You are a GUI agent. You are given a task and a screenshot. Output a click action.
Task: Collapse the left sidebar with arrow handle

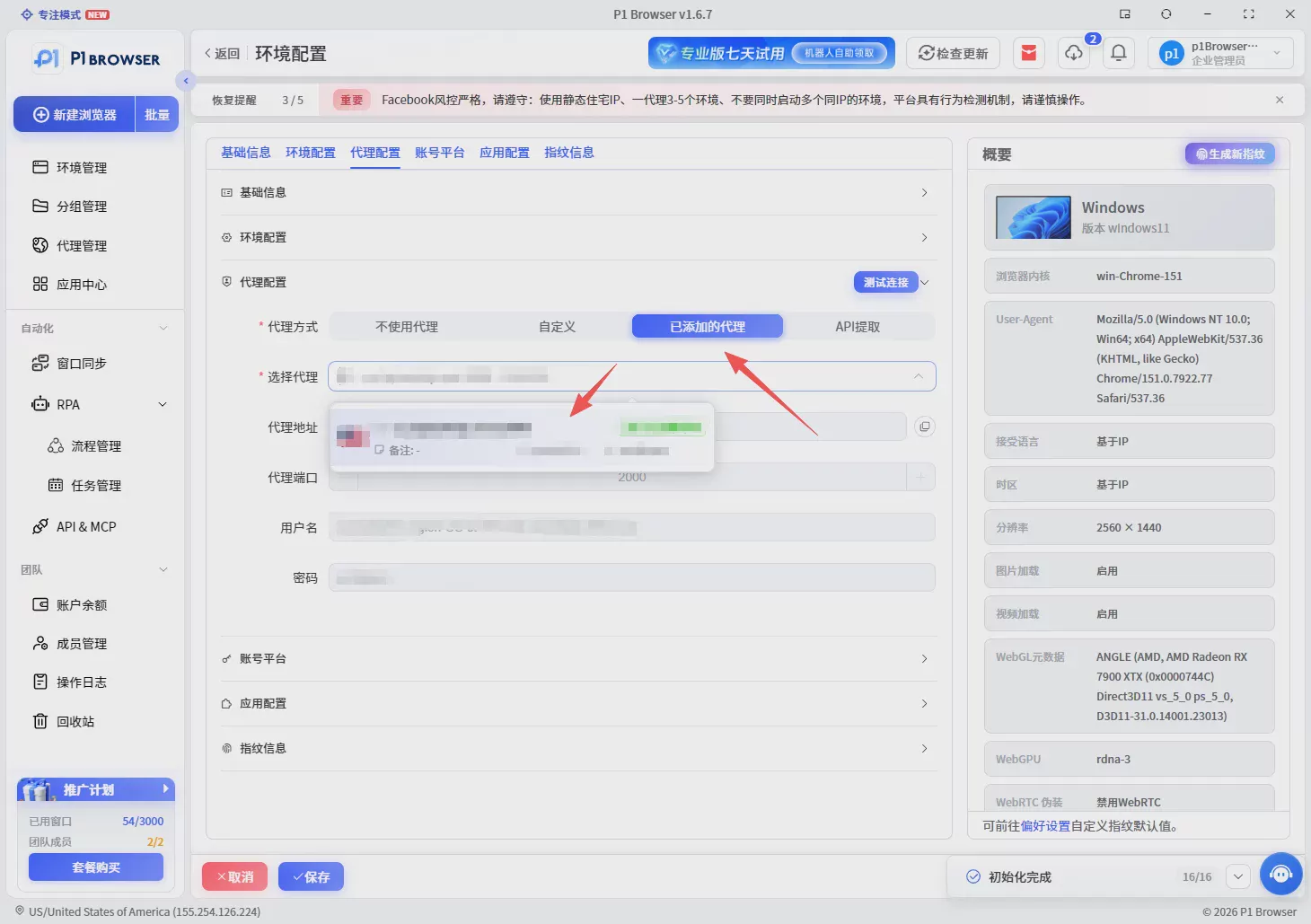click(x=185, y=81)
